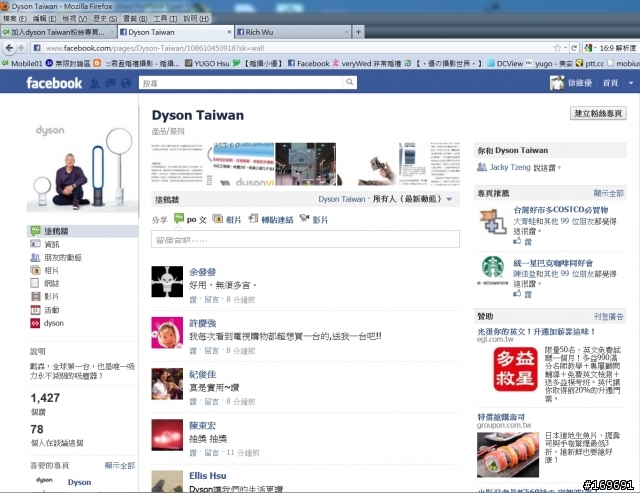Open the COSTCO recommended page link

tap(561, 210)
